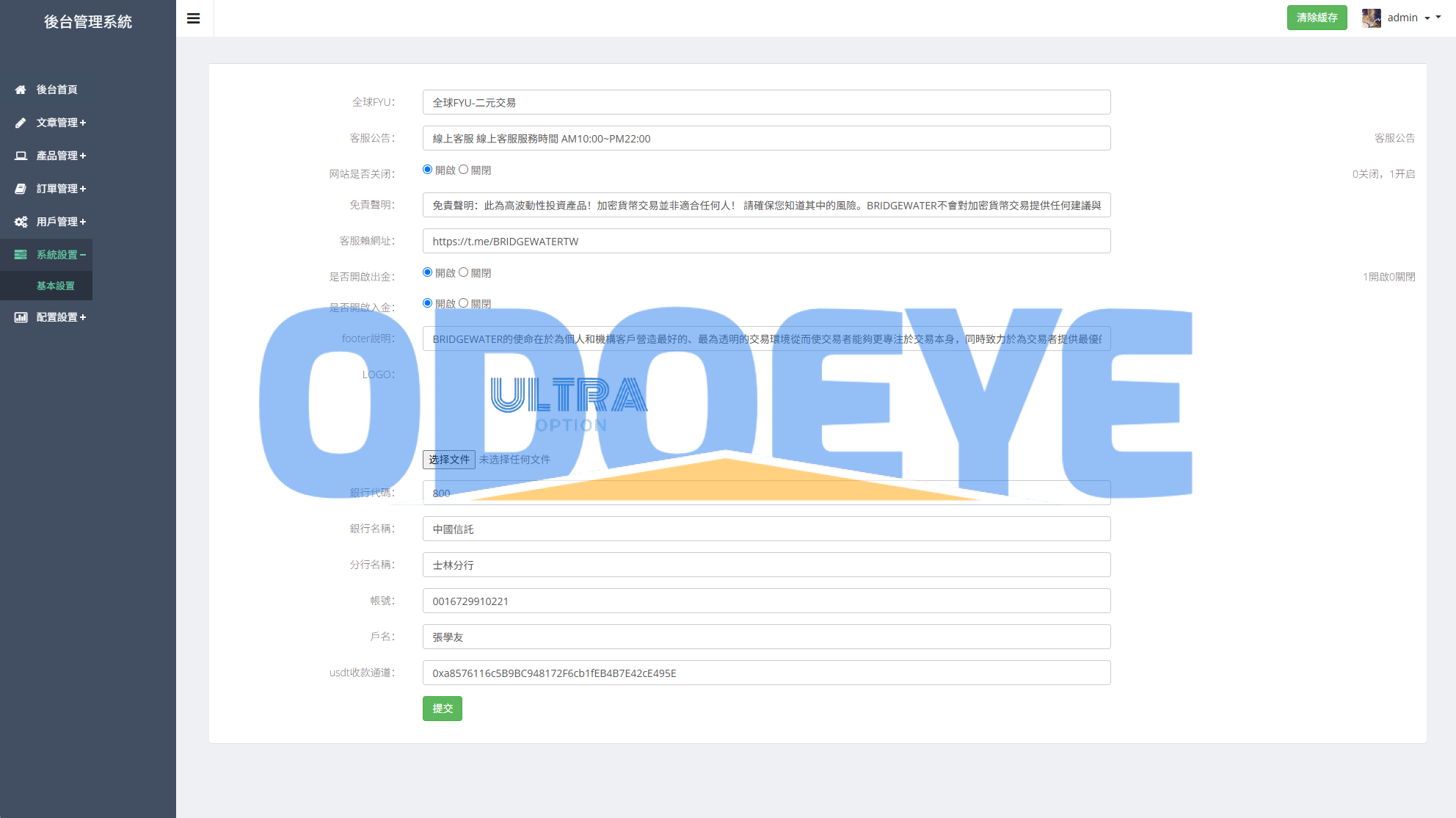Viewport: 1456px width, 818px height.
Task: Open the 基本設置 submenu item
Action: click(56, 286)
